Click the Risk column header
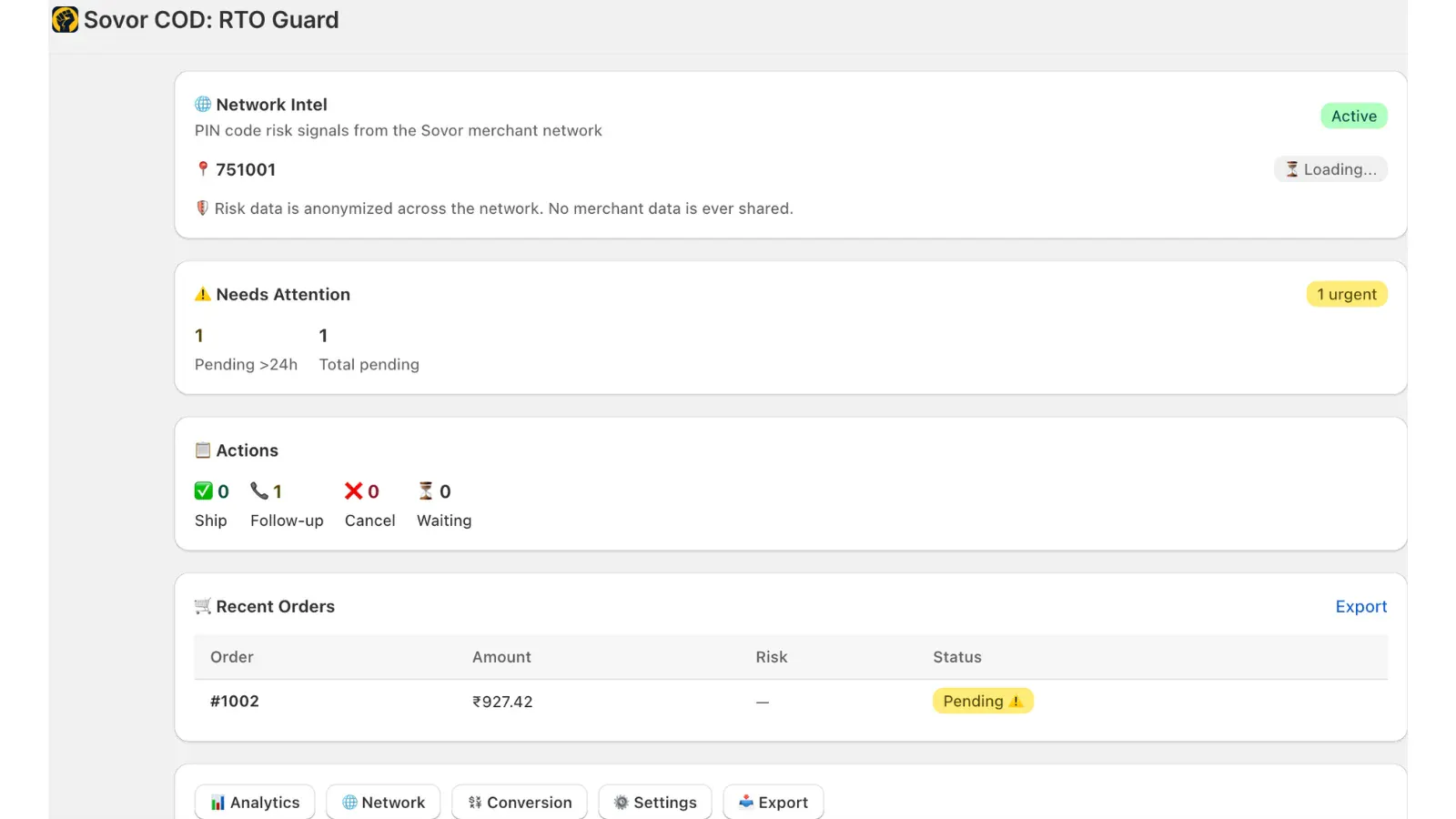 point(772,657)
